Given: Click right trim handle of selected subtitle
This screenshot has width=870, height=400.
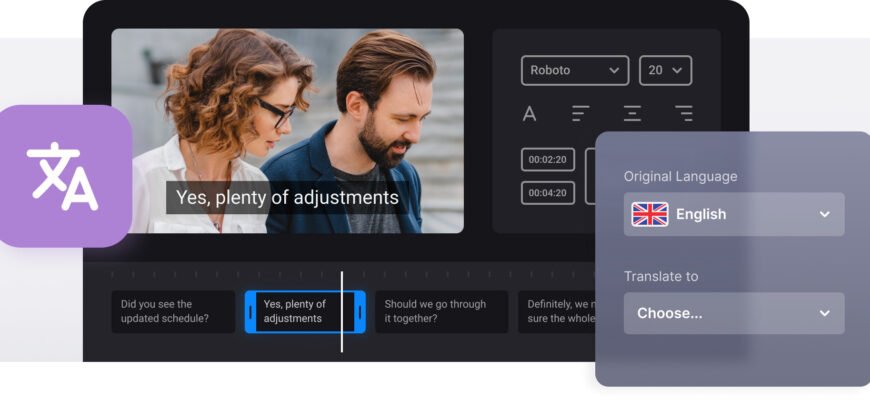Looking at the screenshot, I should tap(359, 312).
